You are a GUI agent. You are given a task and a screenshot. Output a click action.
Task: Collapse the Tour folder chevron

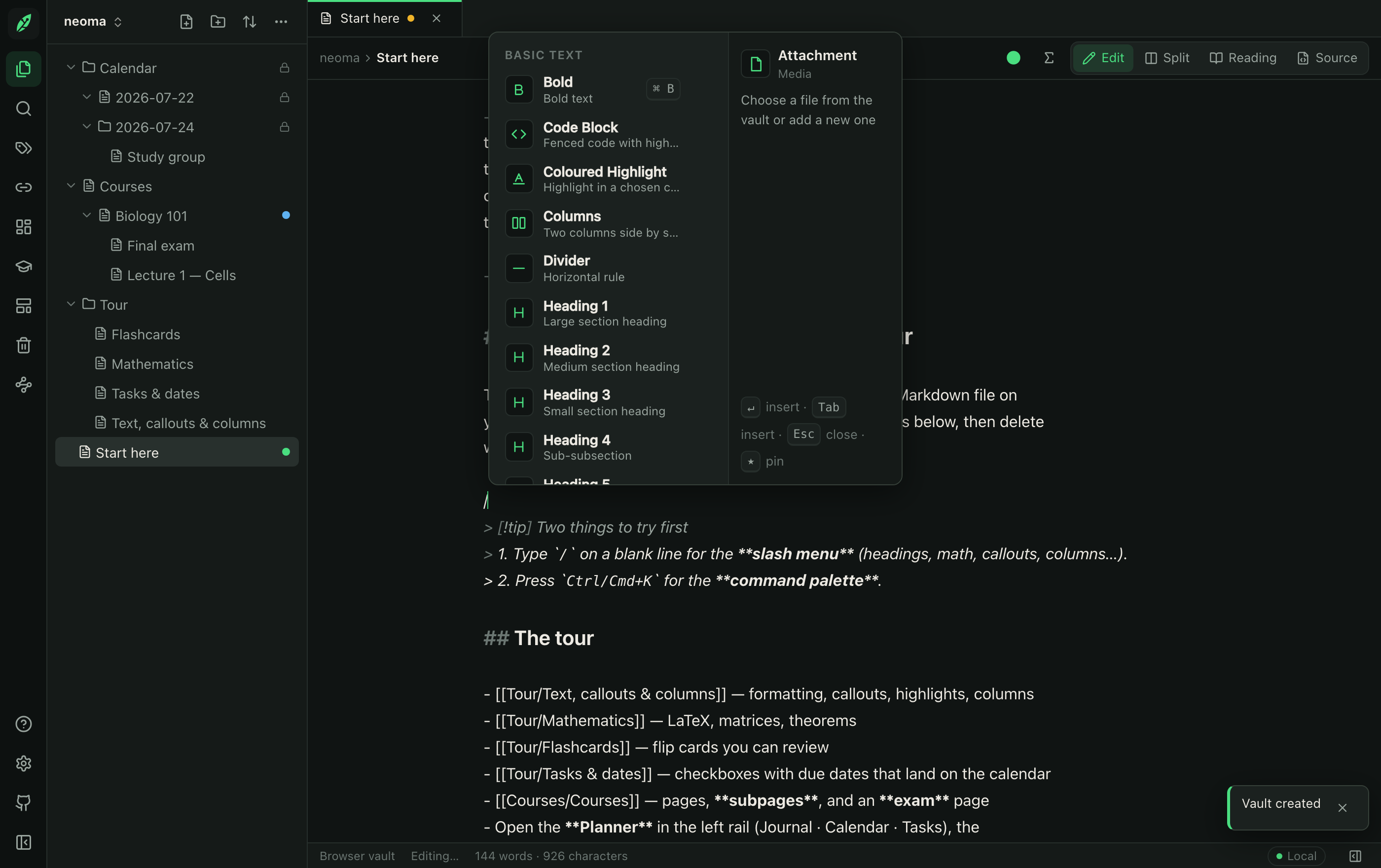(71, 304)
